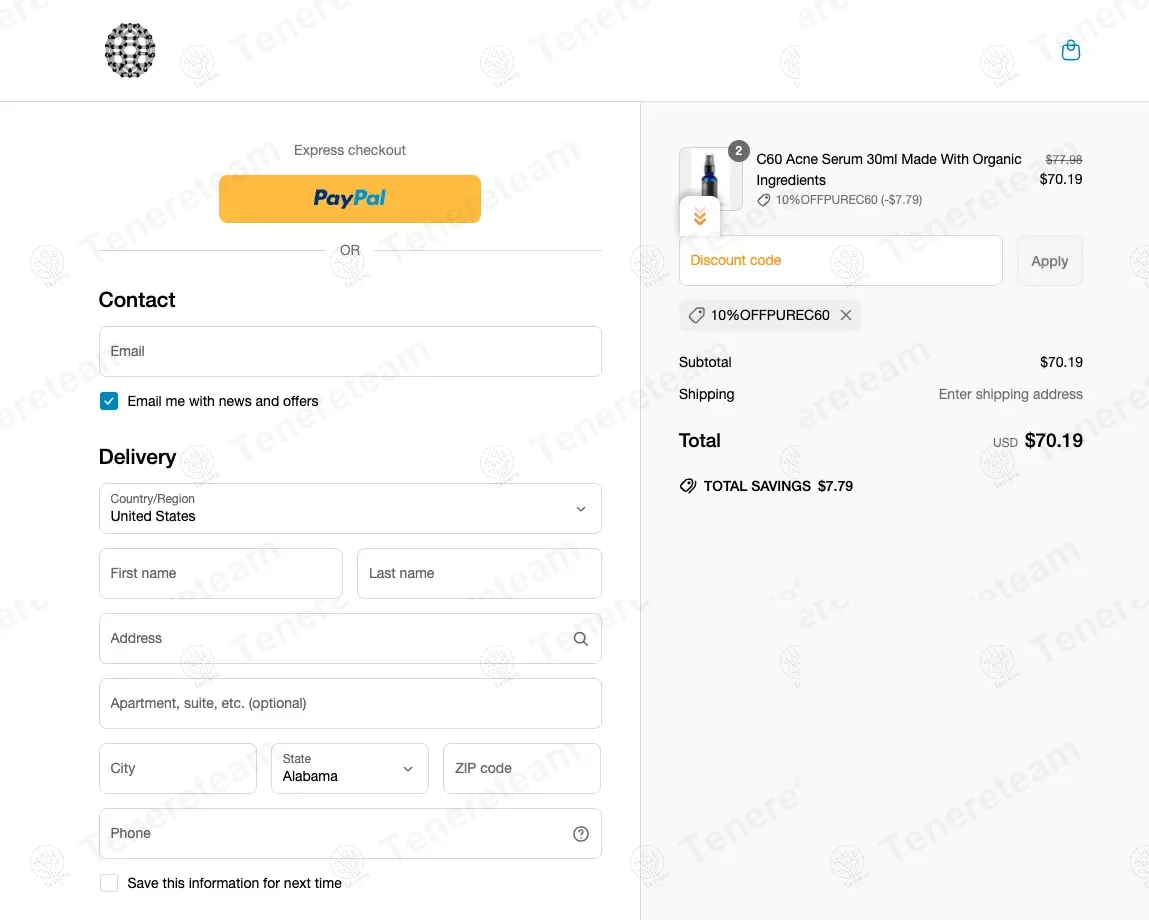Pay with PayPal express checkout
Screen dimensions: 1149x920
point(350,199)
